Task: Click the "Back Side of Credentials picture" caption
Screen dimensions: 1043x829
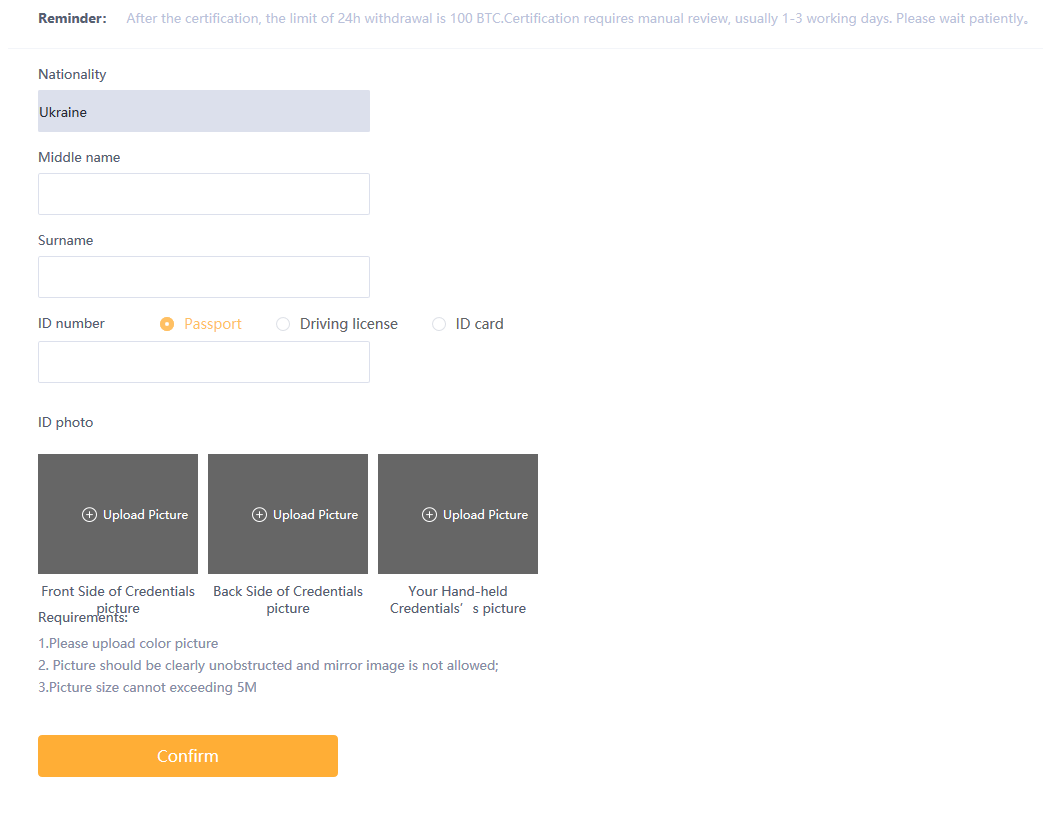Action: tap(288, 599)
